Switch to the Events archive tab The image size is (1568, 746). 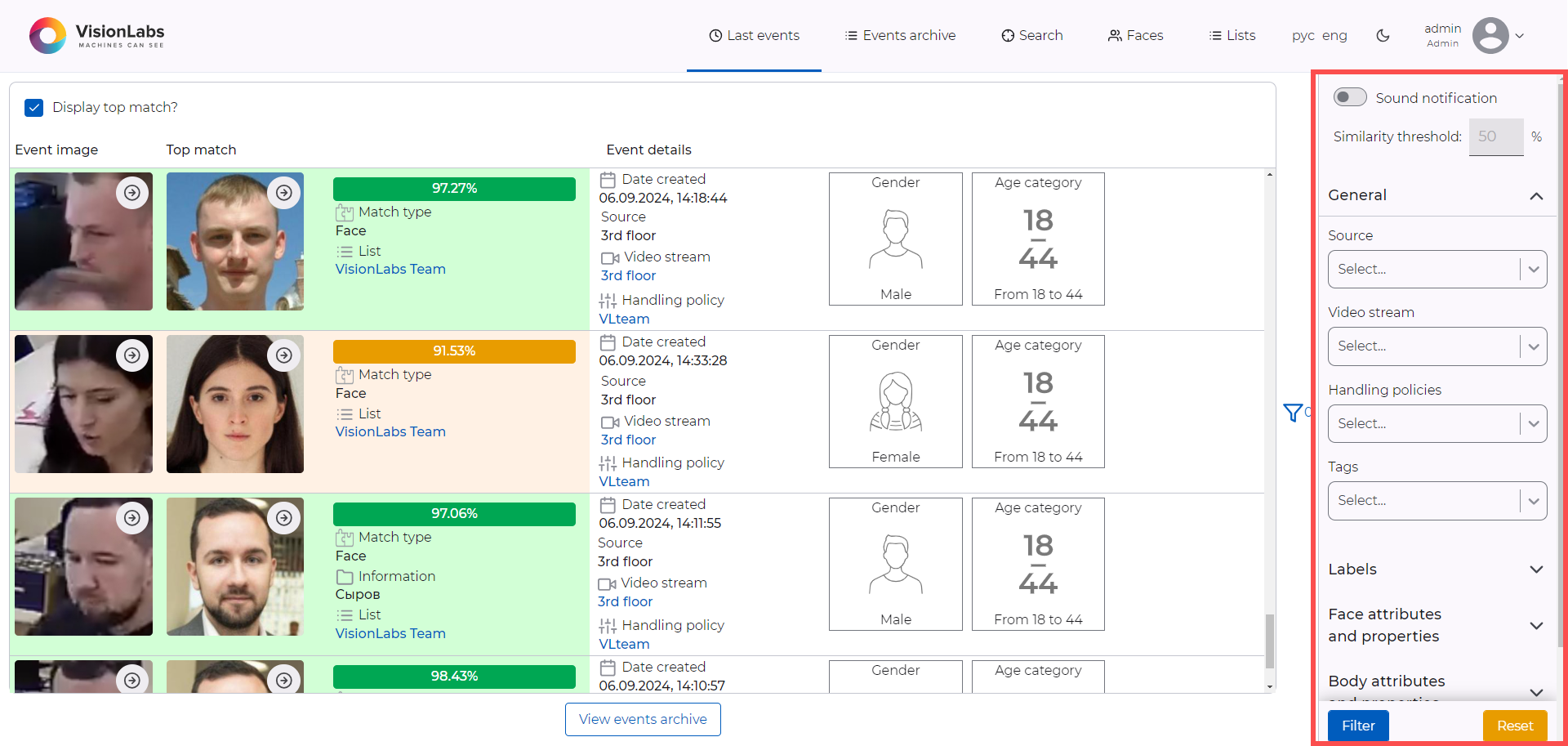(899, 35)
